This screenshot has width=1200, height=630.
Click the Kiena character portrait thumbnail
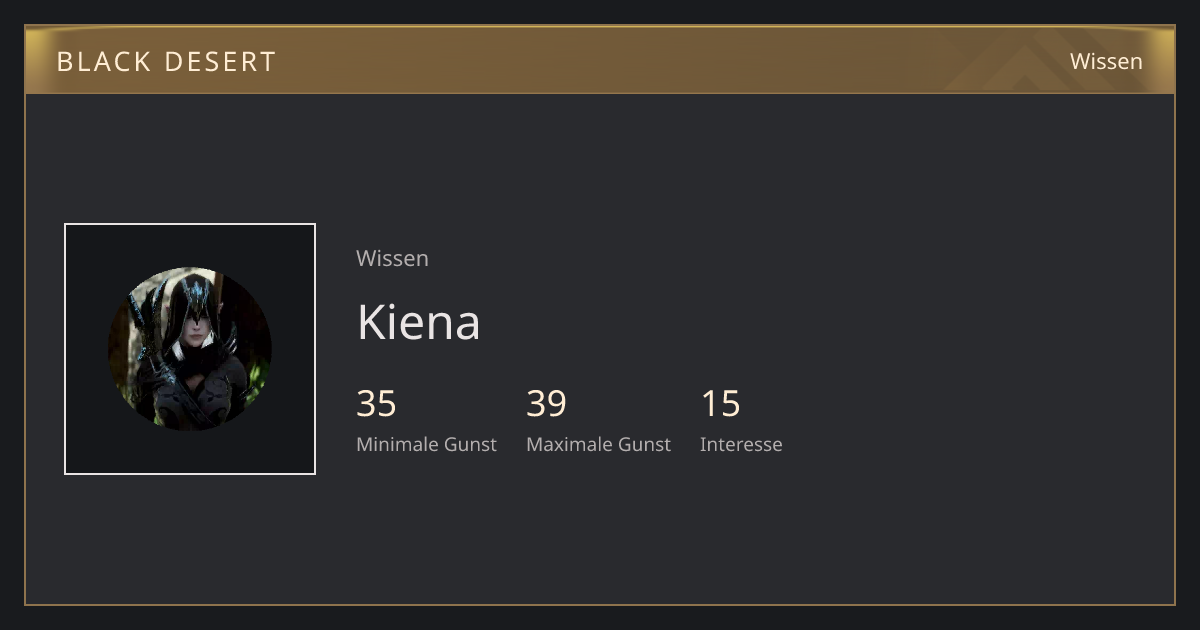pyautogui.click(x=190, y=349)
